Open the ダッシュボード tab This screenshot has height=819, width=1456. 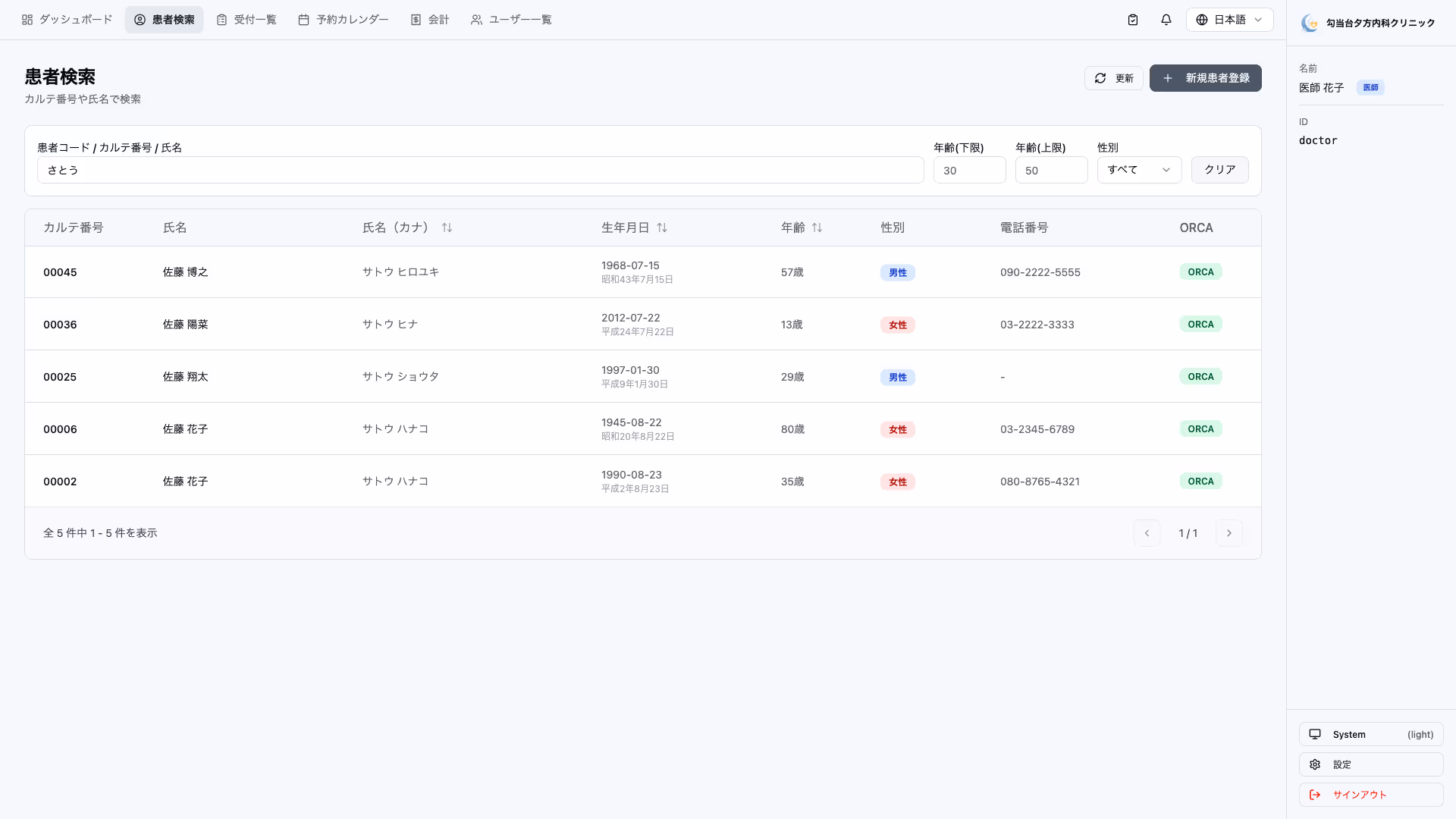tap(67, 20)
